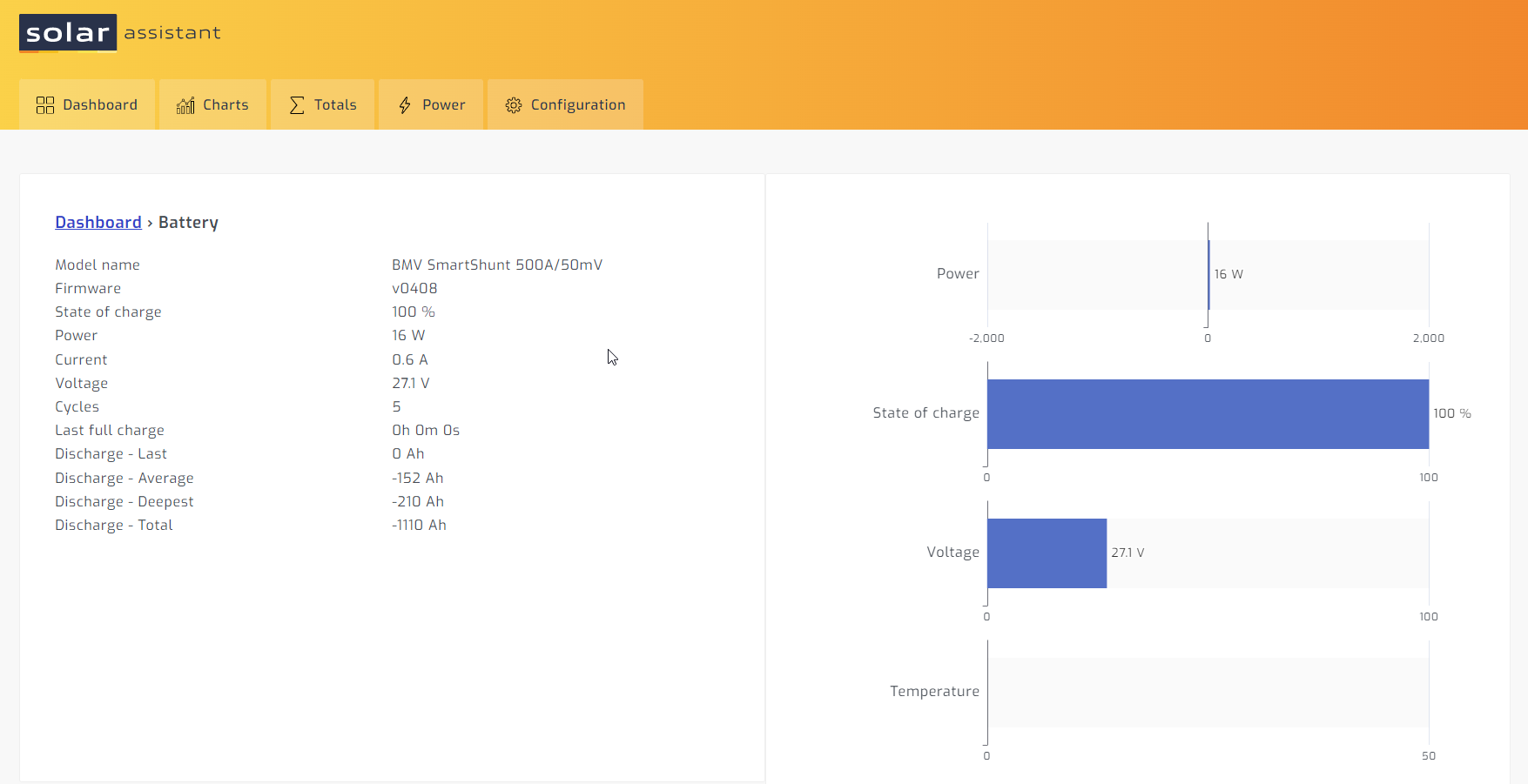Go to the Power tab label
This screenshot has height=784, width=1528.
click(x=444, y=104)
